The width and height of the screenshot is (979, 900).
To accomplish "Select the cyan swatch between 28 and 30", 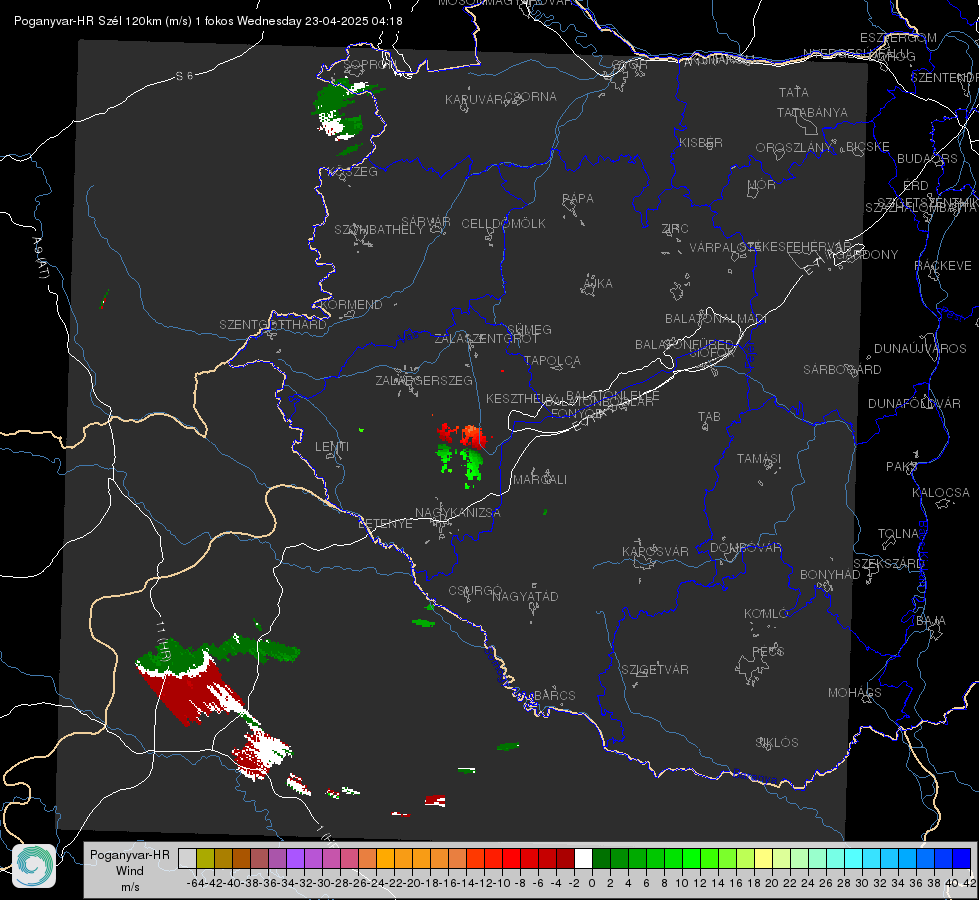I will (x=854, y=858).
